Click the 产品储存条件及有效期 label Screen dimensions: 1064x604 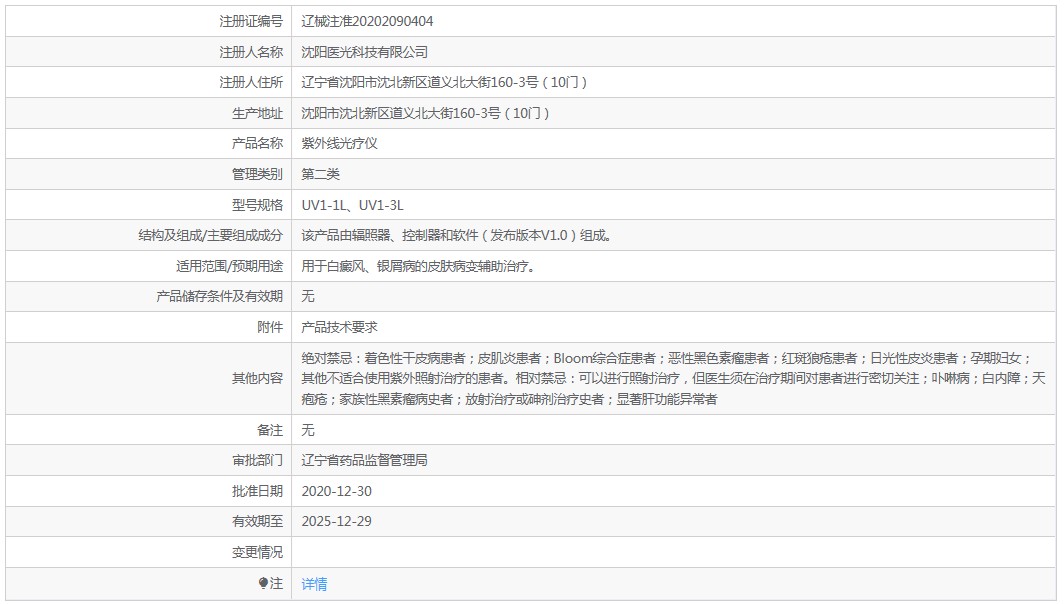coord(220,296)
